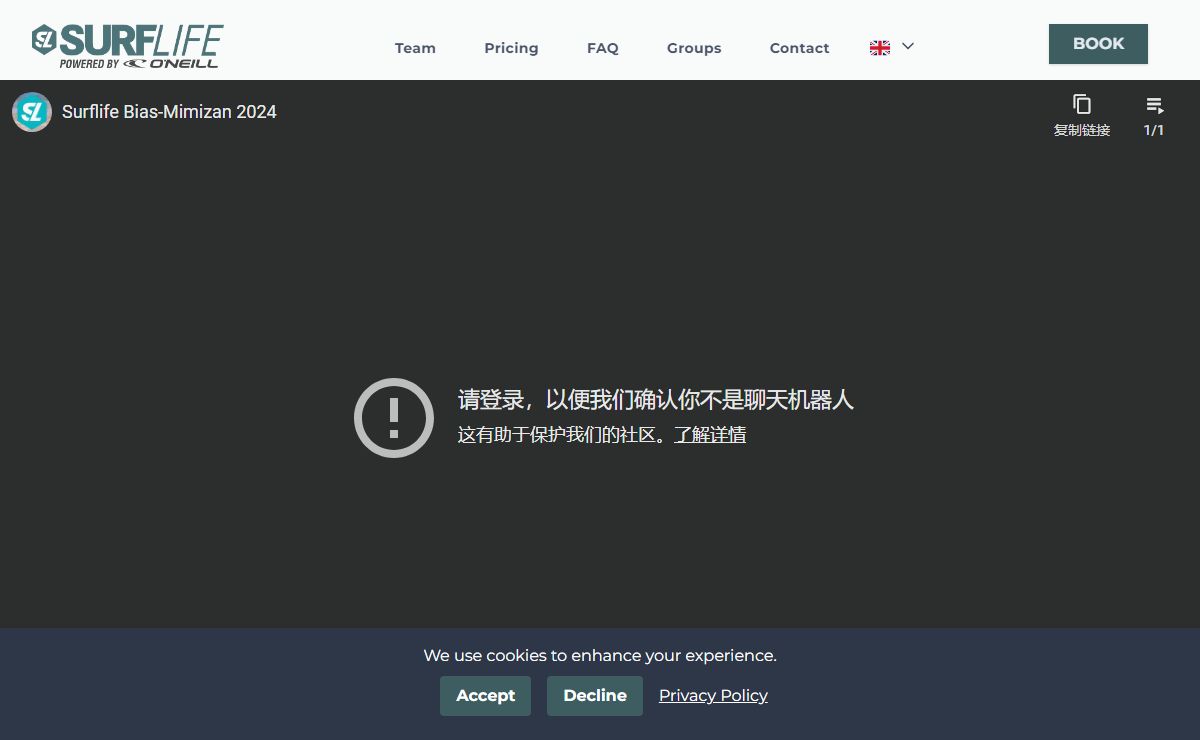The image size is (1200, 740).
Task: Decline cookies in the banner
Action: point(595,696)
